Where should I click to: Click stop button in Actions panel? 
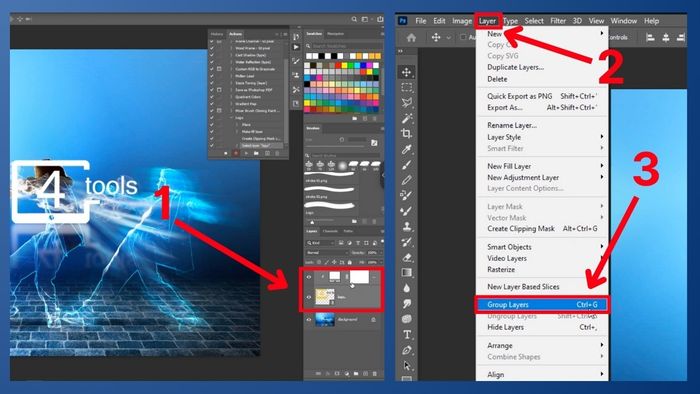(225, 153)
